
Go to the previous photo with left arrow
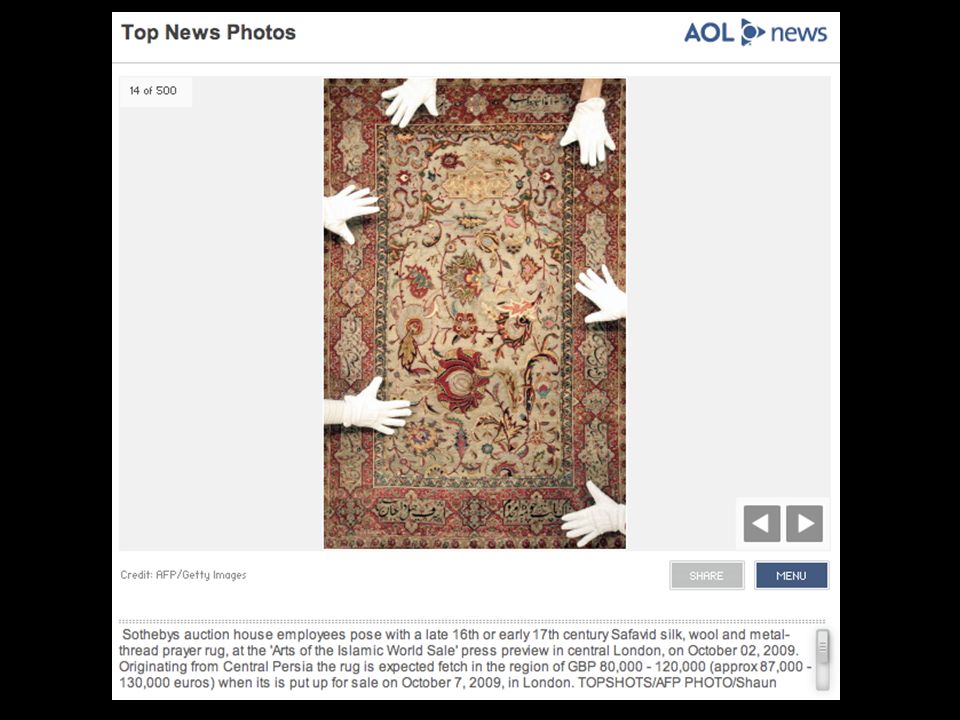coord(762,523)
